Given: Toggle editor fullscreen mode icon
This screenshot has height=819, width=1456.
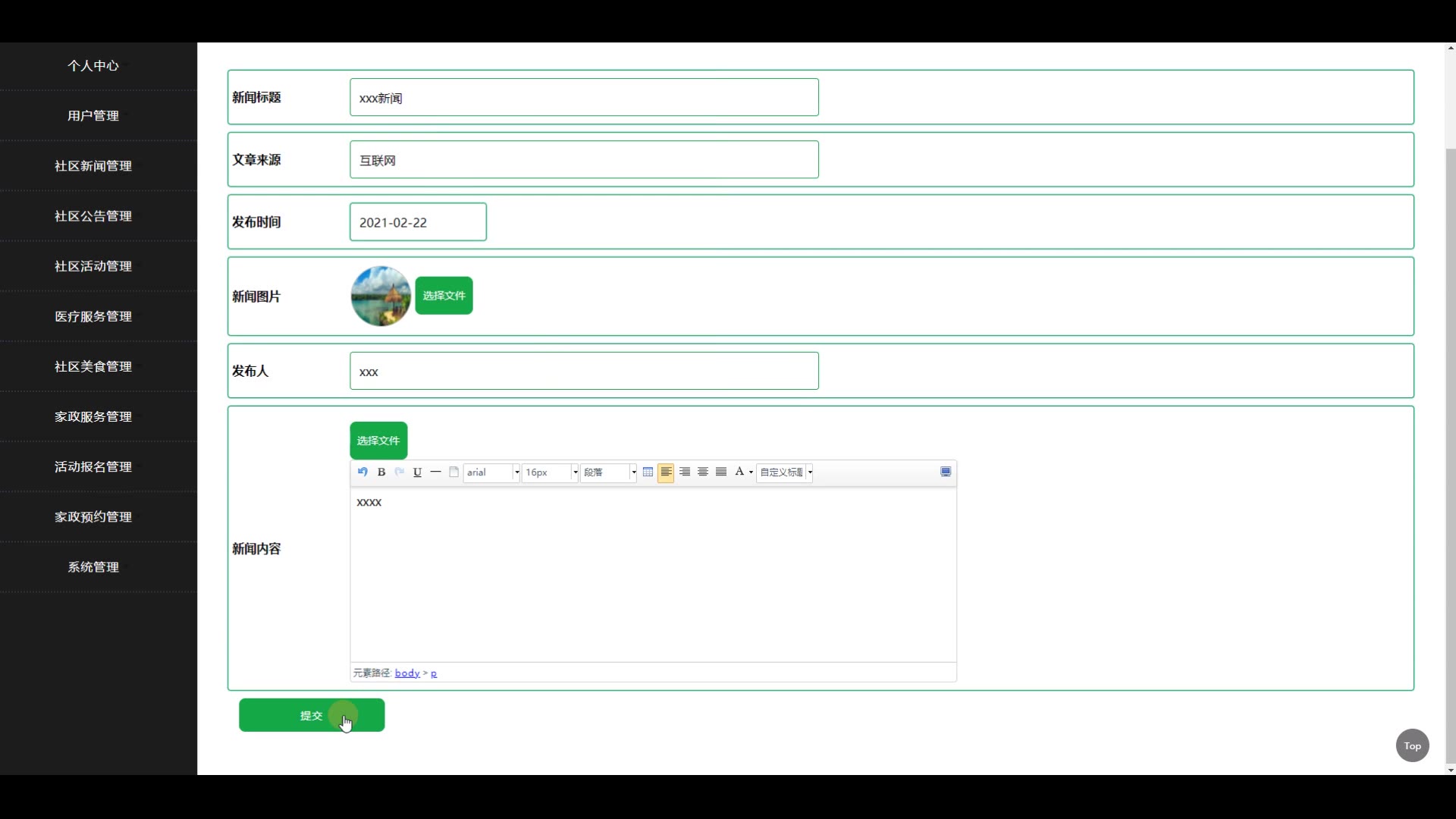Looking at the screenshot, I should click(x=946, y=472).
